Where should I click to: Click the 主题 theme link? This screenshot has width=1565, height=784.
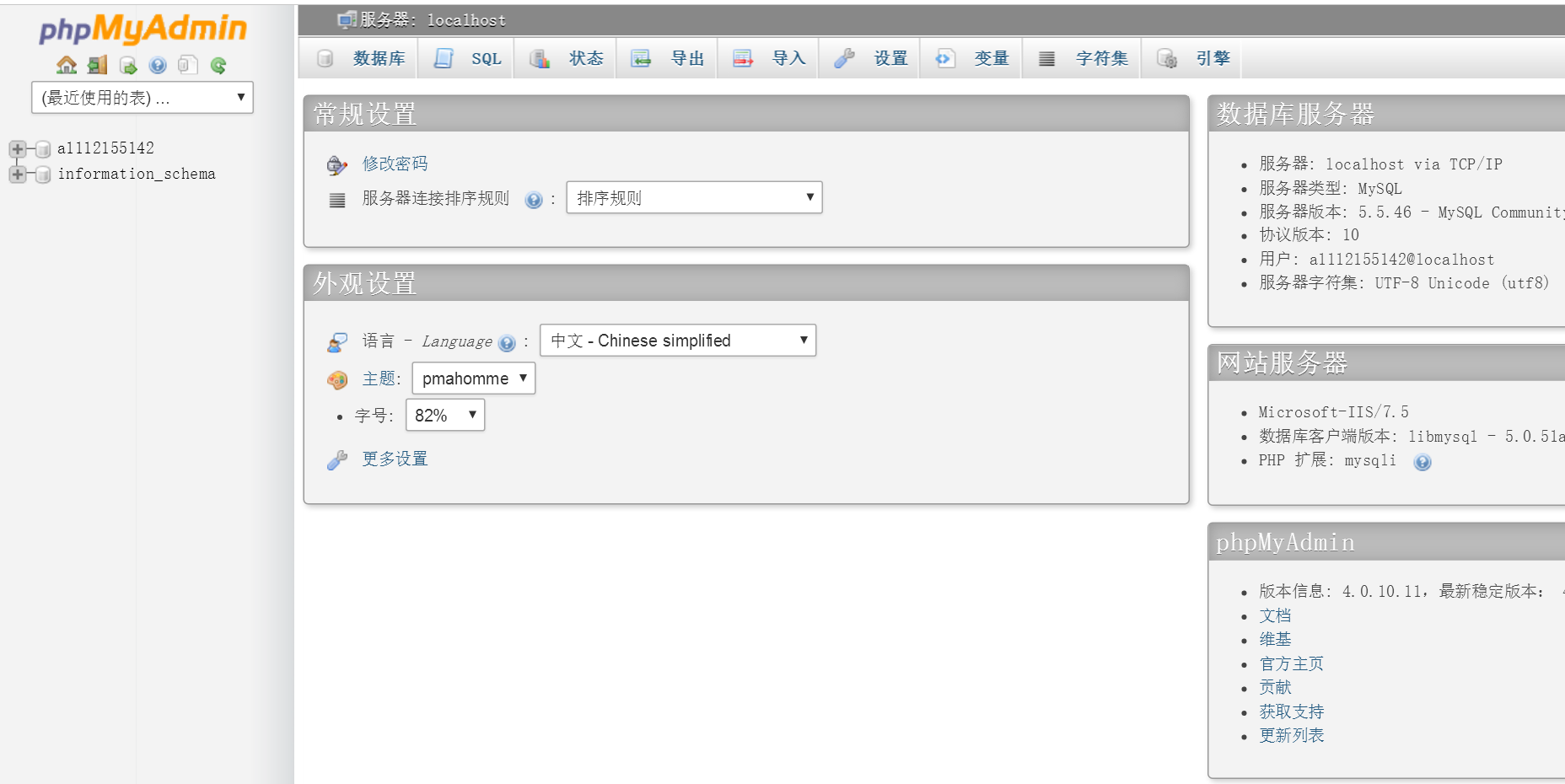coord(379,379)
